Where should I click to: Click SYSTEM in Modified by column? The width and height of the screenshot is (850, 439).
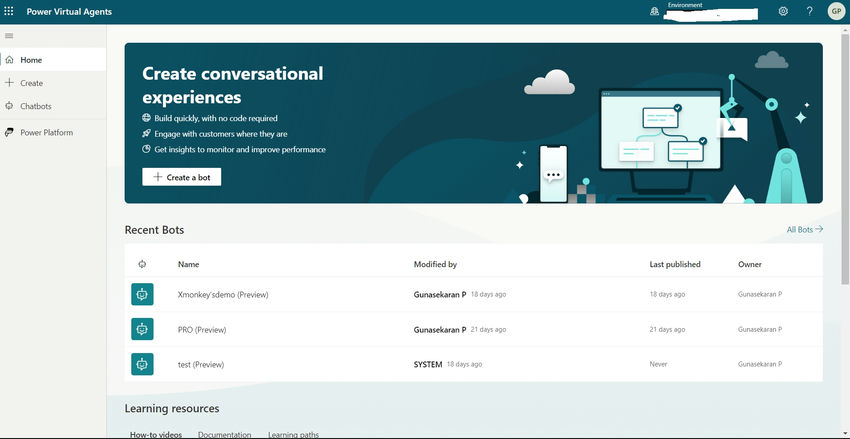coord(428,365)
